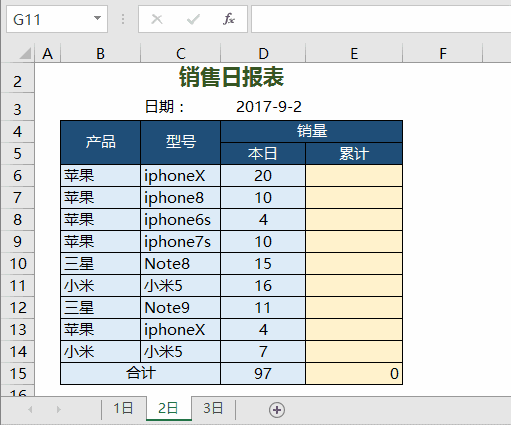
Task: Switch to the 3日 sheet tab
Action: point(213,409)
